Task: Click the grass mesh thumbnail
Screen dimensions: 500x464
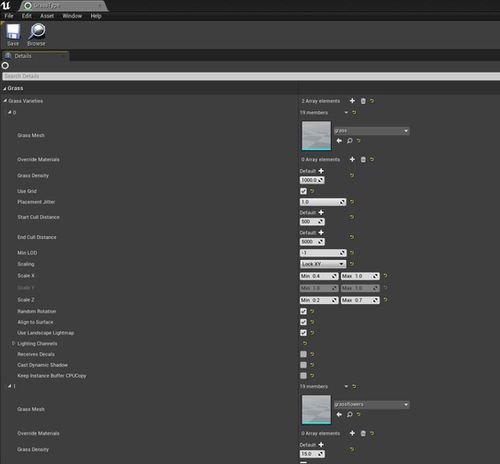Action: 316,136
